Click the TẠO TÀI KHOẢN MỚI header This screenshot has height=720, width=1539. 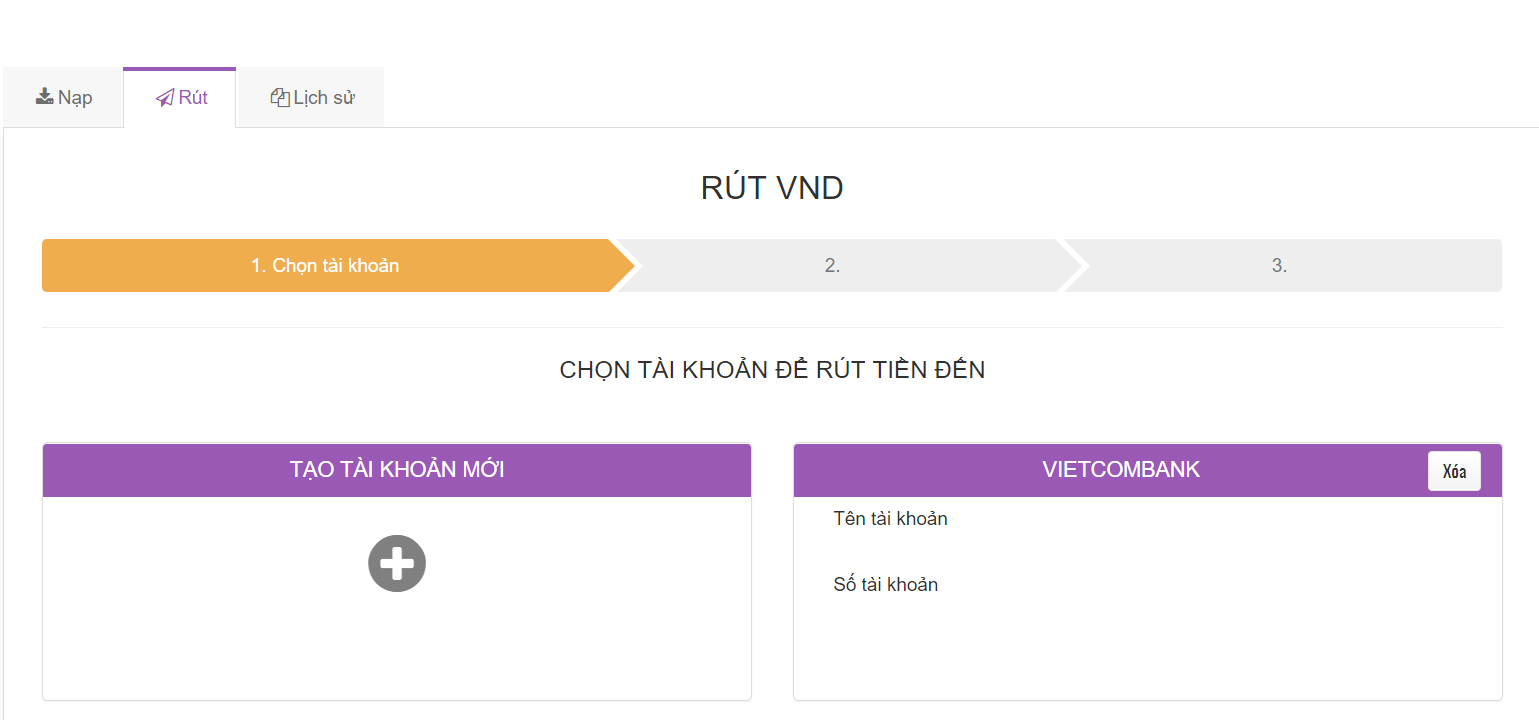pos(397,470)
